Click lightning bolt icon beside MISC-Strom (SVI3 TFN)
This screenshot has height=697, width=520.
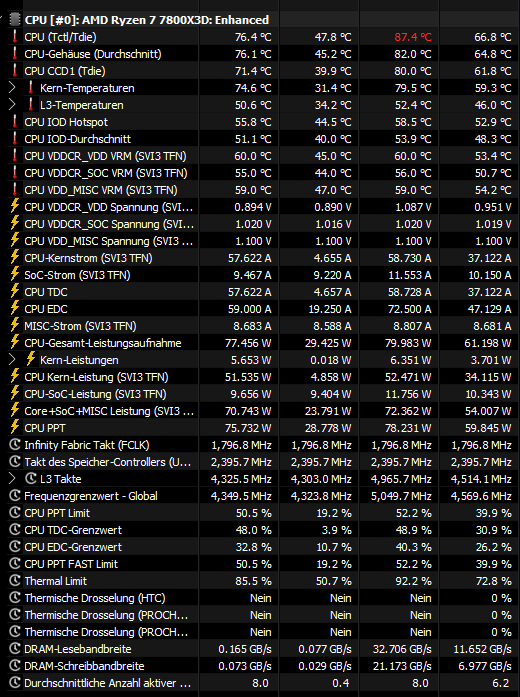[15, 325]
